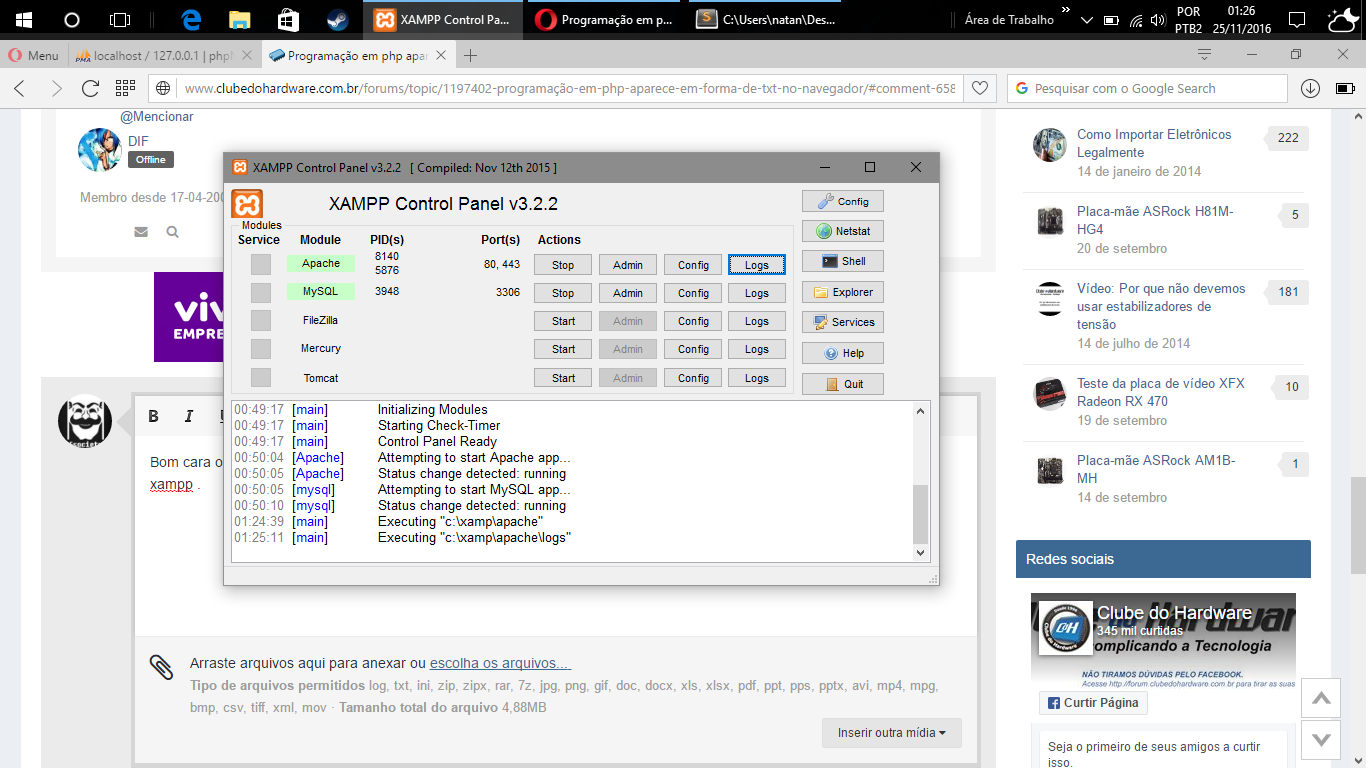The width and height of the screenshot is (1366, 768).
Task: Open Opera downloads icon
Action: (1310, 88)
